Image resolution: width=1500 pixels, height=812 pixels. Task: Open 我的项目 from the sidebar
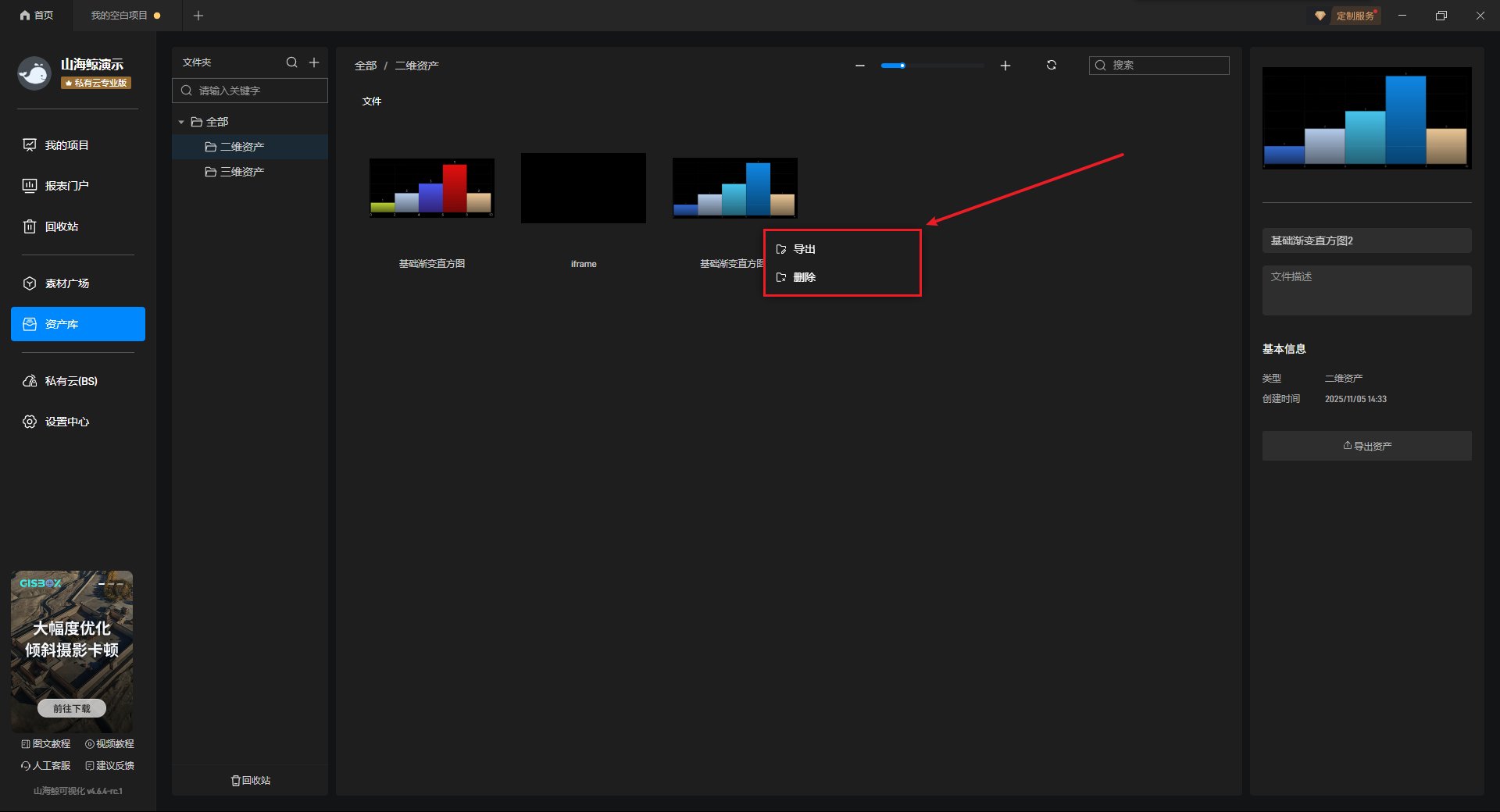pyautogui.click(x=66, y=145)
